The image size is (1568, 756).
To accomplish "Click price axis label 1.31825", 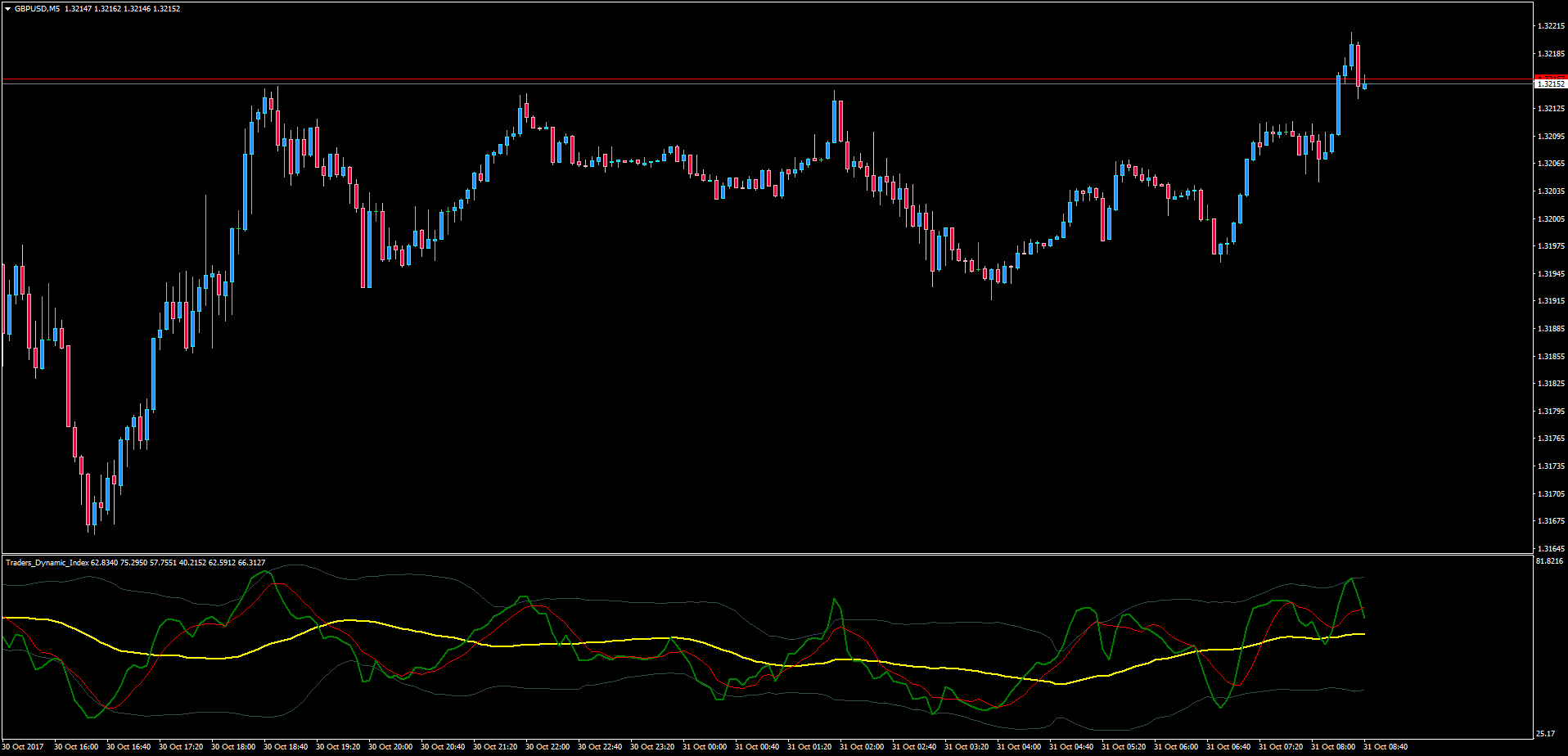I will [1551, 384].
